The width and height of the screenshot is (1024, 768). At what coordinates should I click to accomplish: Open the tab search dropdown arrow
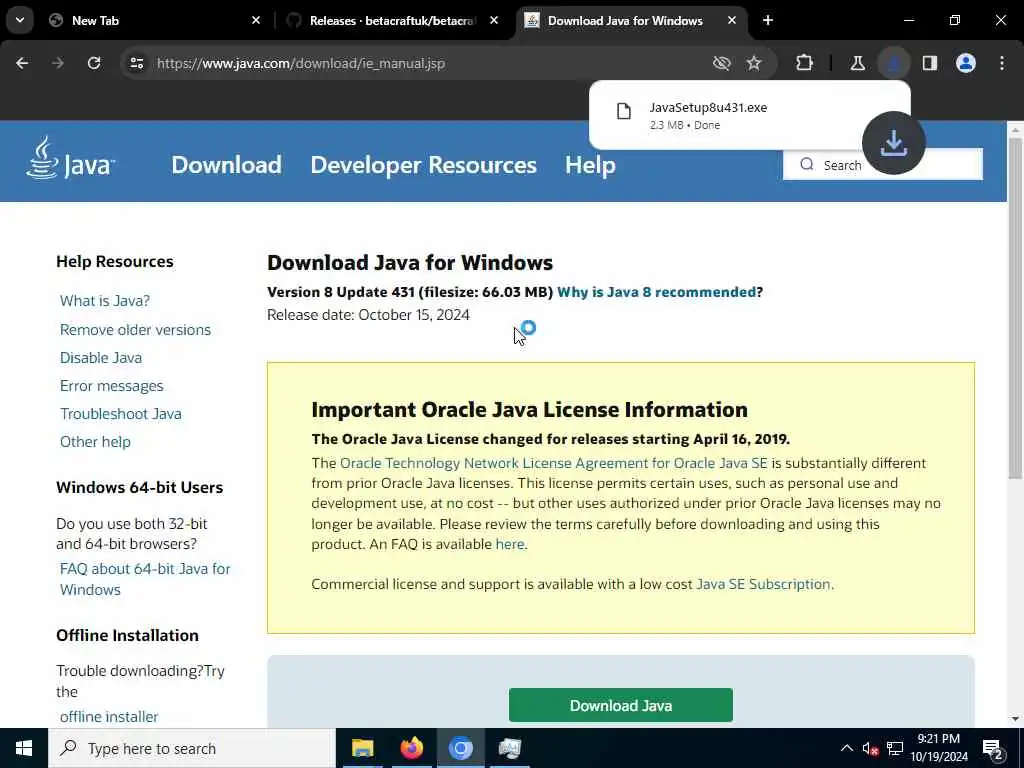tap(20, 20)
